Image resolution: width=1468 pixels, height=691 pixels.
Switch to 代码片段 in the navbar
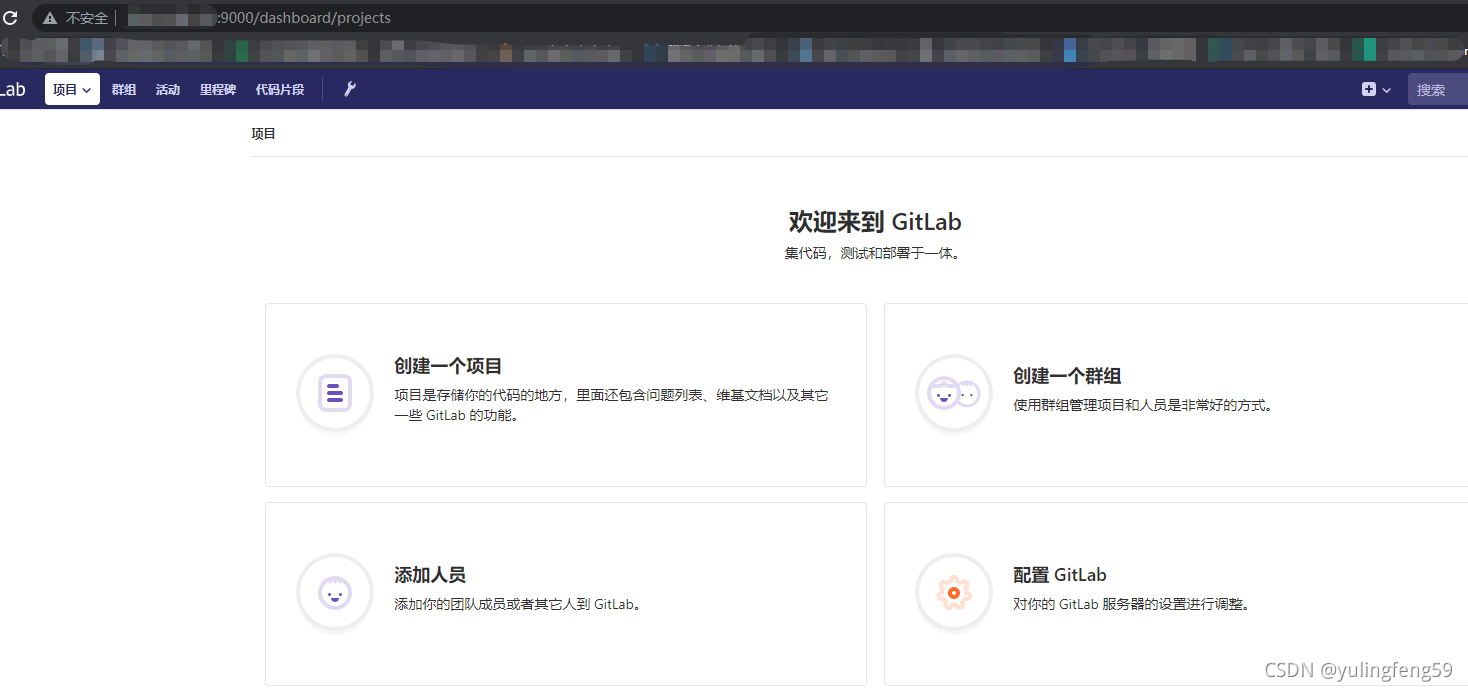(279, 89)
